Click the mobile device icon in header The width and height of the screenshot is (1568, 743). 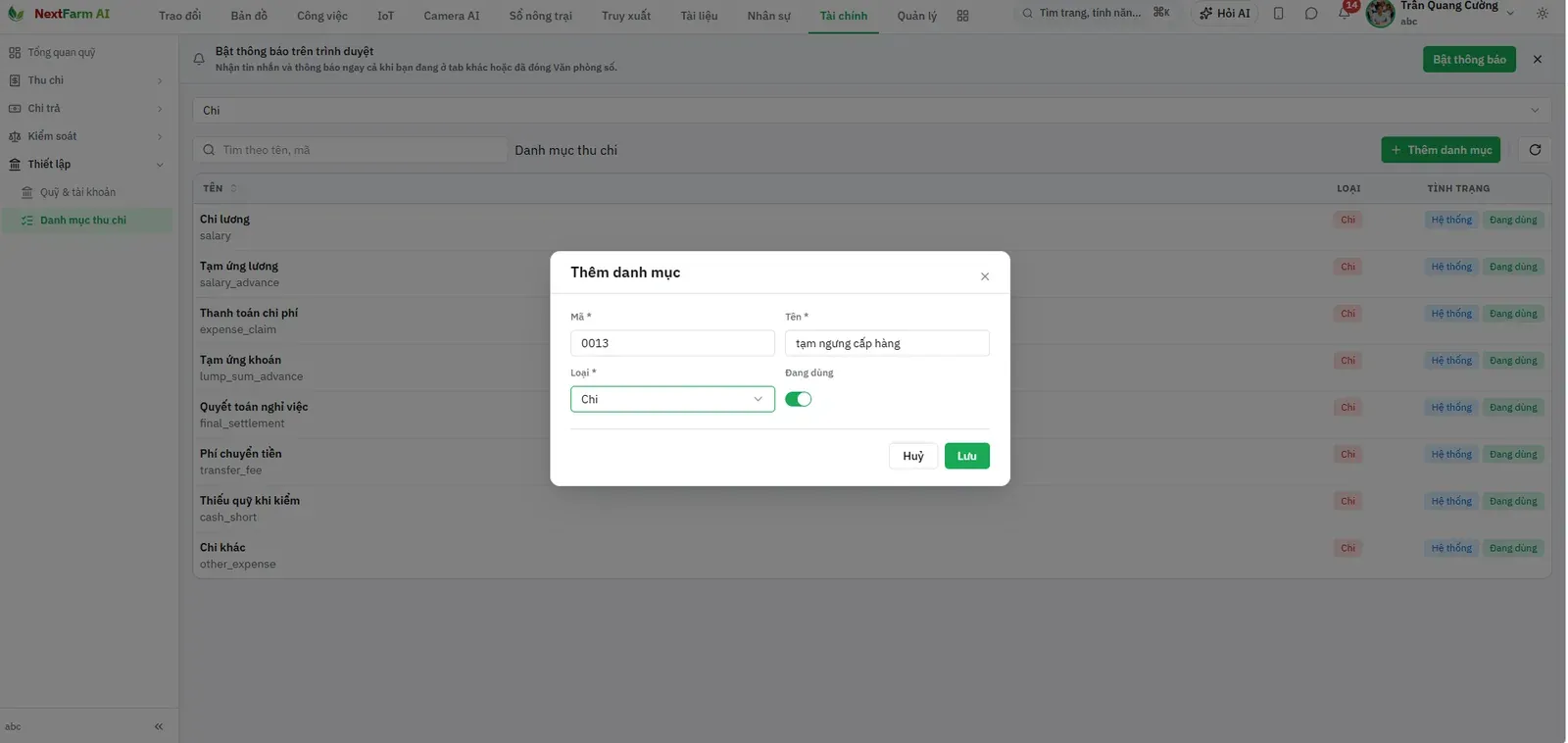click(x=1278, y=14)
